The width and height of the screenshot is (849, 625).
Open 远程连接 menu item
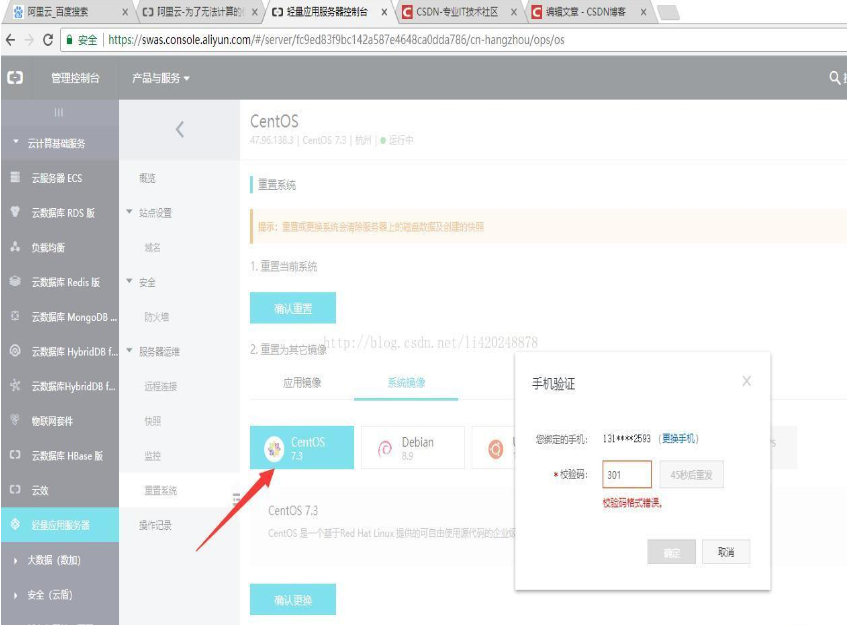pos(160,386)
